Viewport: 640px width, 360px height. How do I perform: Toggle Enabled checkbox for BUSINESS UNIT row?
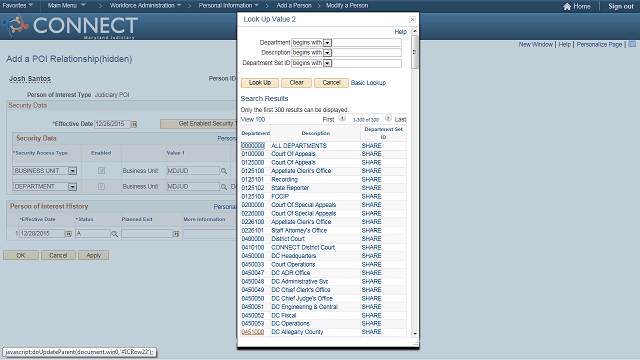point(101,171)
